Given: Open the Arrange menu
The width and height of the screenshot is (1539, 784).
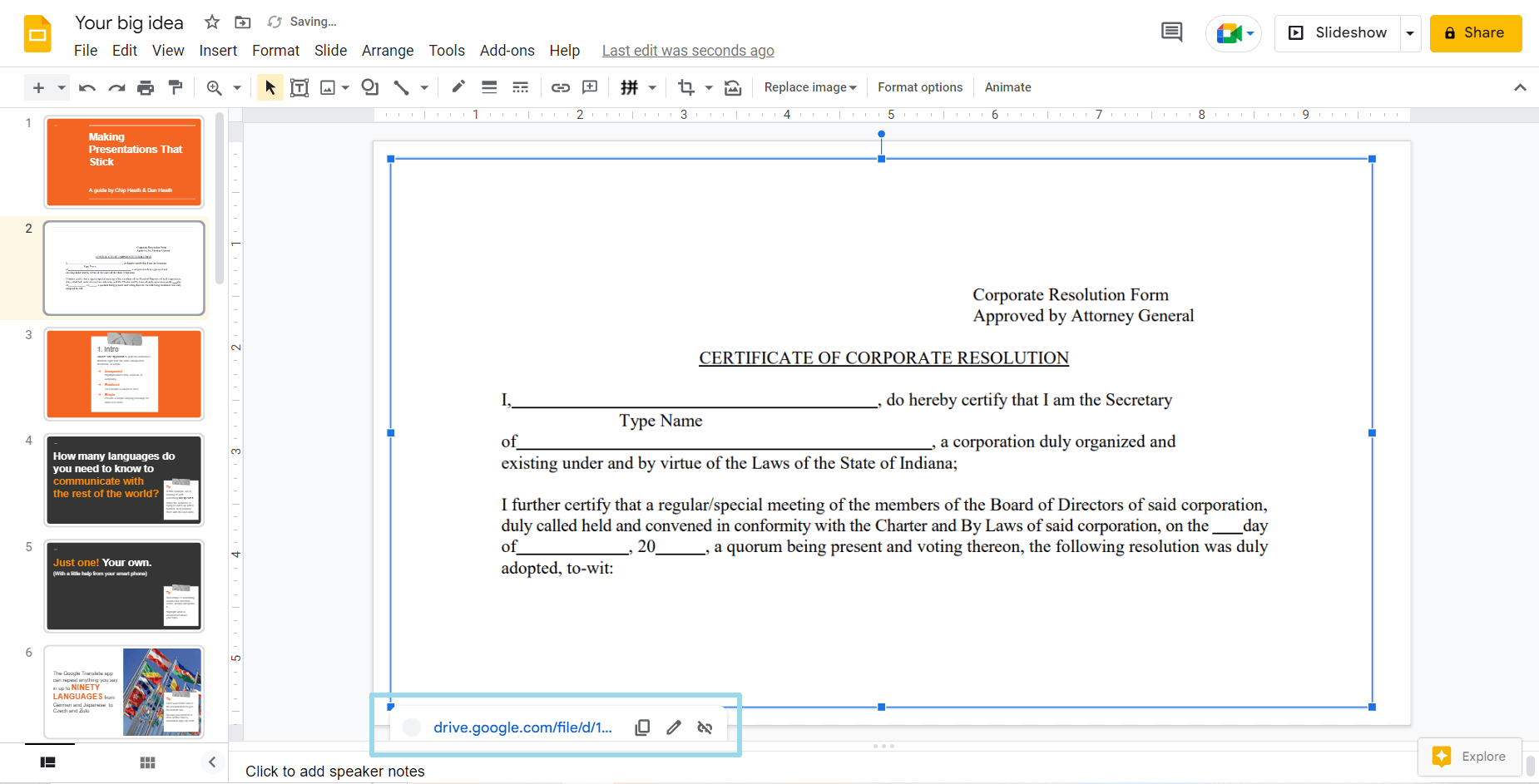Looking at the screenshot, I should click(388, 51).
